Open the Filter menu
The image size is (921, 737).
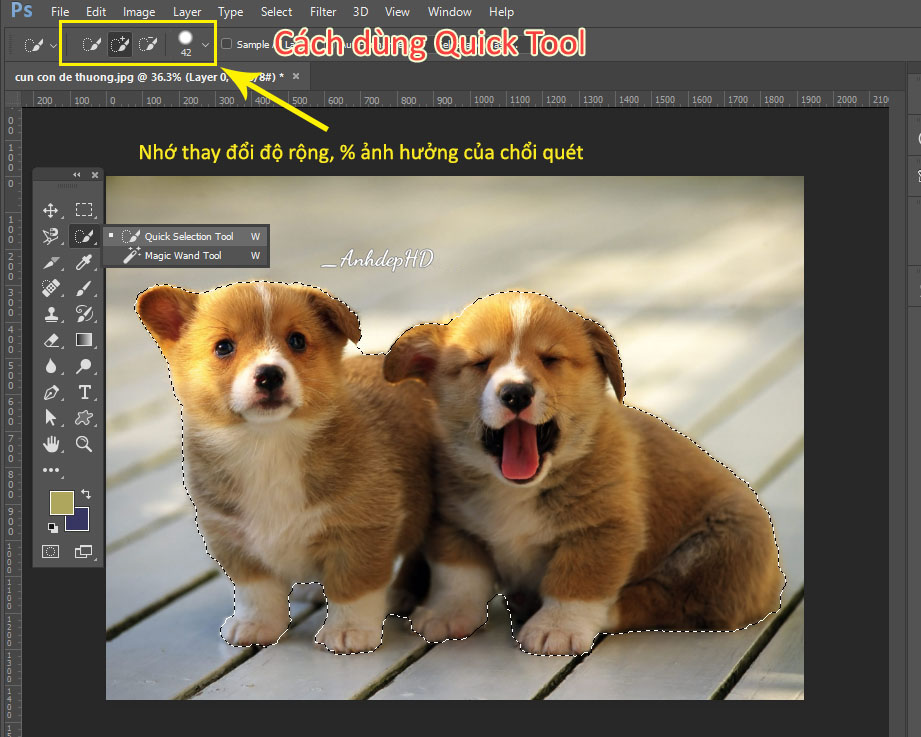tap(322, 12)
